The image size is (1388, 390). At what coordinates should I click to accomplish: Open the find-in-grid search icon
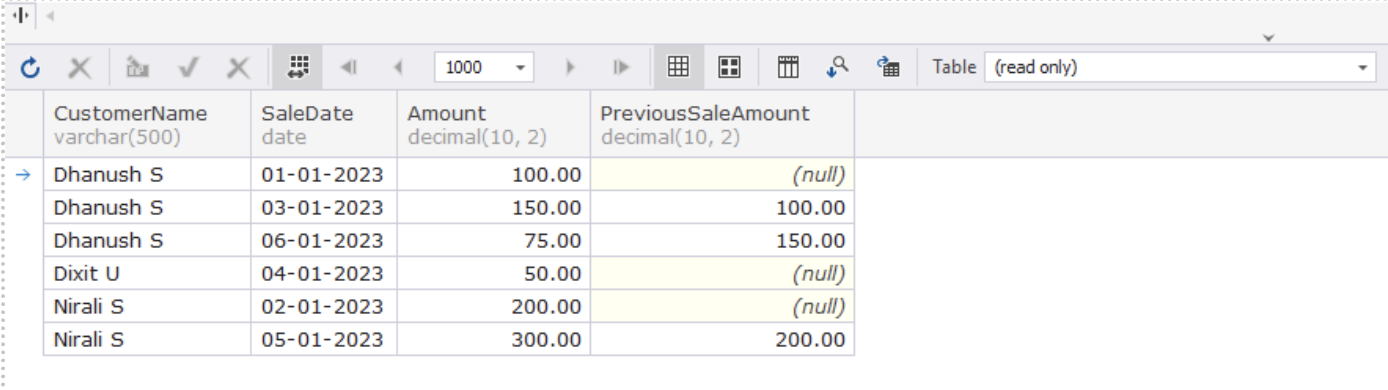(x=838, y=67)
